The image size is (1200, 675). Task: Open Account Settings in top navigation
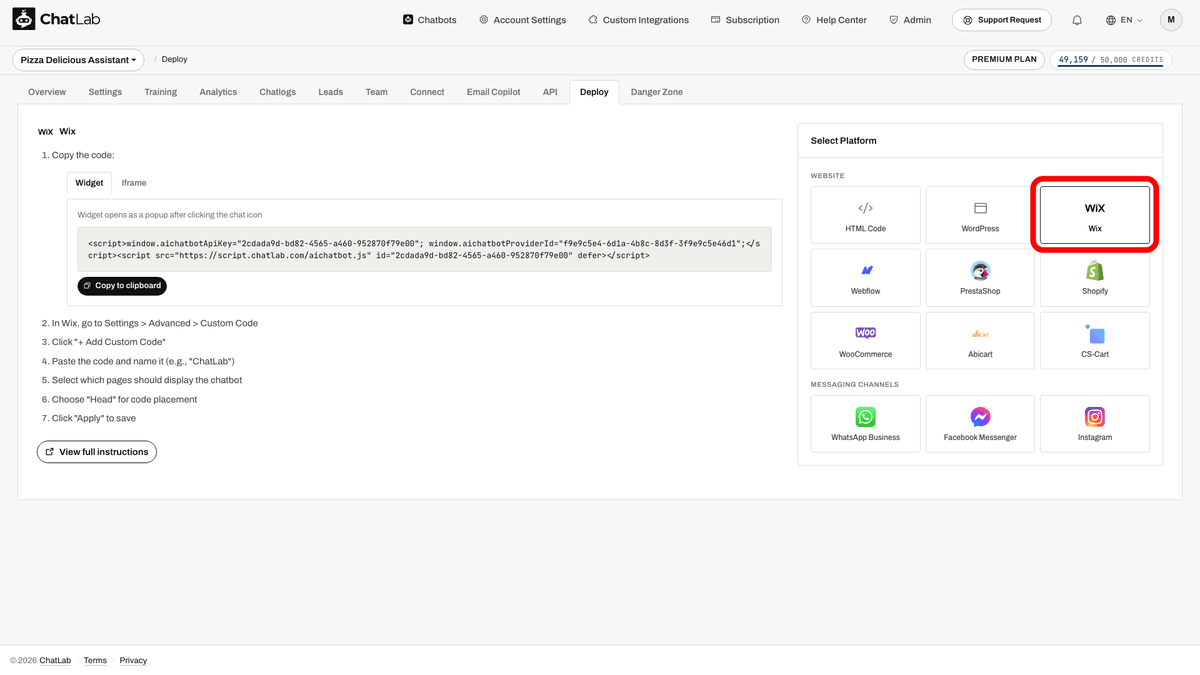coord(522,20)
